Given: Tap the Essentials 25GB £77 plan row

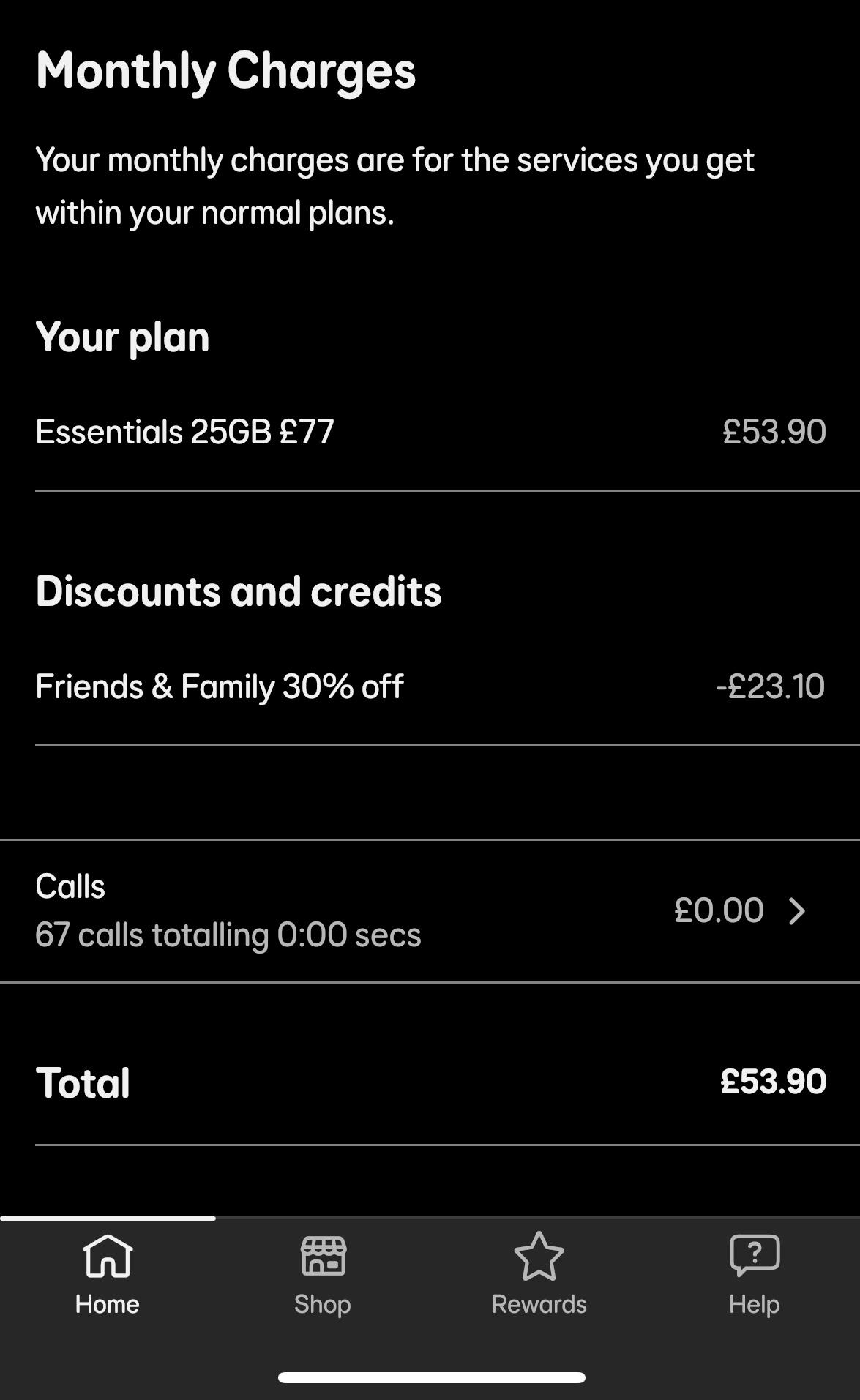Looking at the screenshot, I should (x=185, y=432).
